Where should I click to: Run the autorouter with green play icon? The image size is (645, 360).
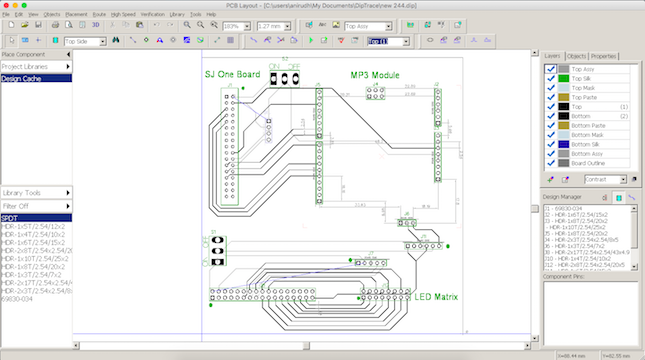click(311, 40)
